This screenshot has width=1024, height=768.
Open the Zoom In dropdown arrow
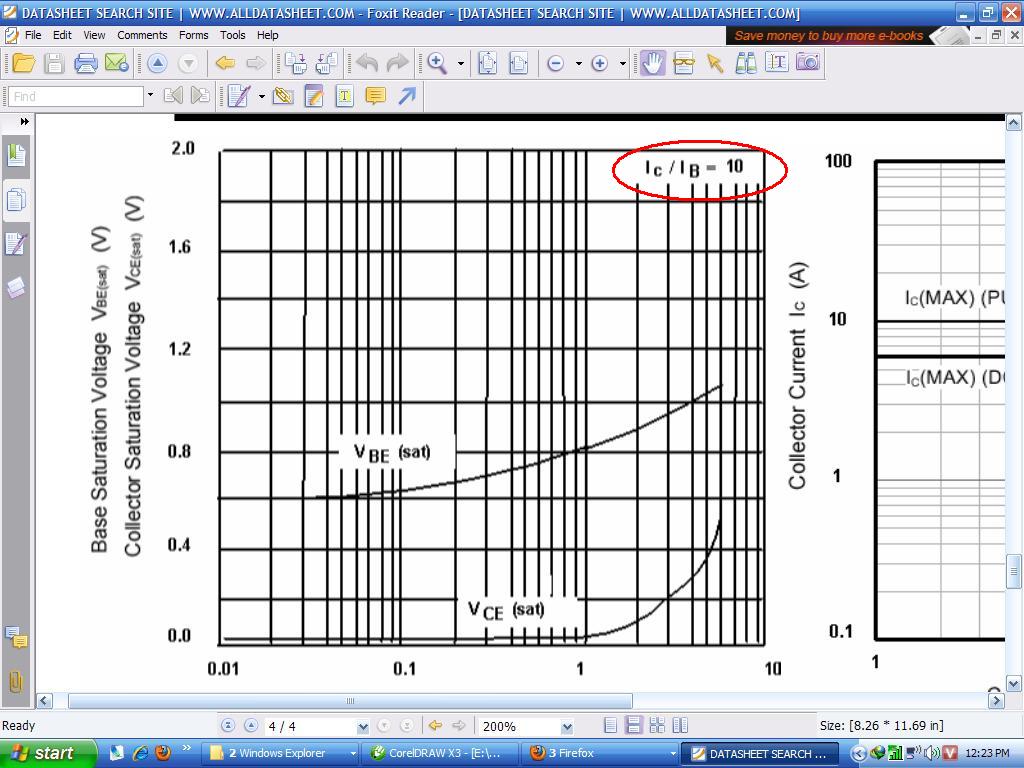click(x=622, y=63)
